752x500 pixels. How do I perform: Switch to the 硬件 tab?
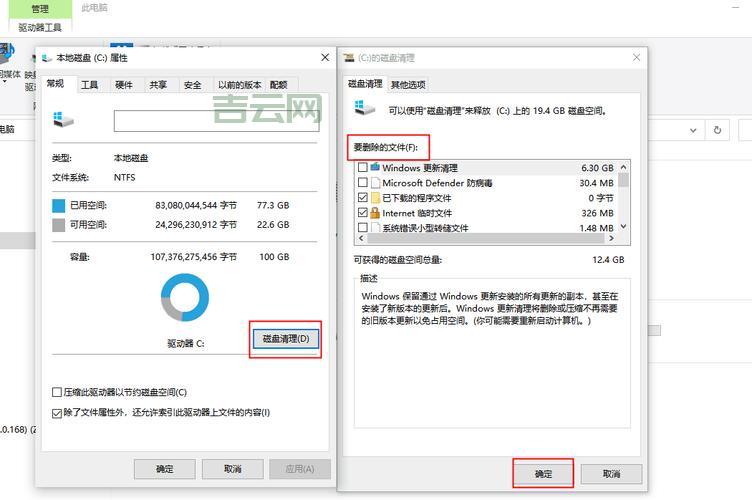pyautogui.click(x=124, y=85)
